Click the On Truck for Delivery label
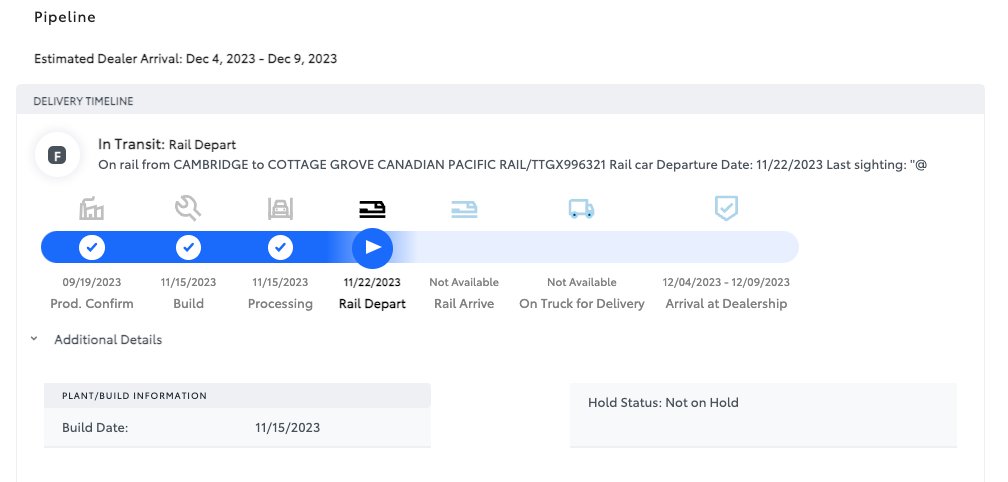 [x=582, y=304]
